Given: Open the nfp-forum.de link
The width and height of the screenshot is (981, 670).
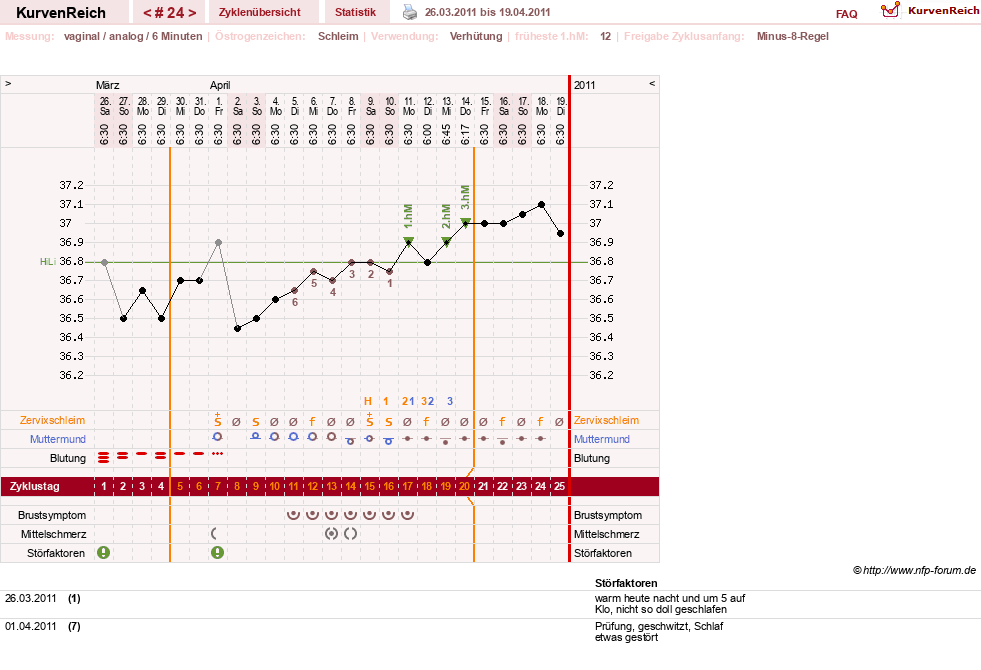Looking at the screenshot, I should [914, 570].
